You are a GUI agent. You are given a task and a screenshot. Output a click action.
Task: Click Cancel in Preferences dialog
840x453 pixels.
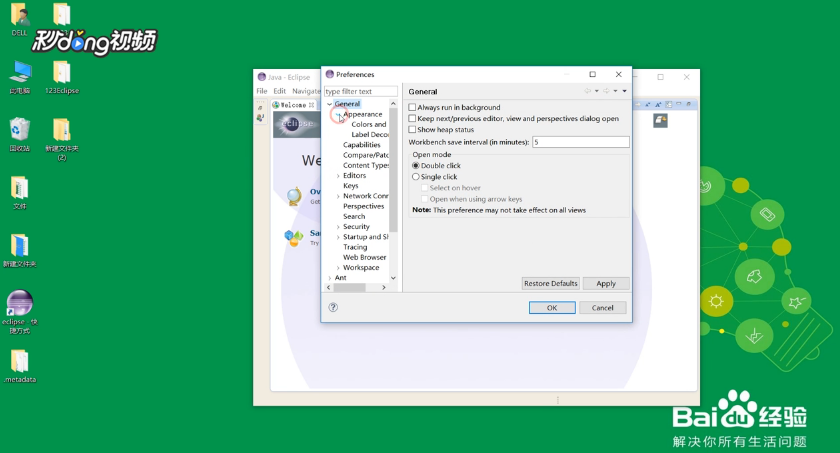click(603, 308)
